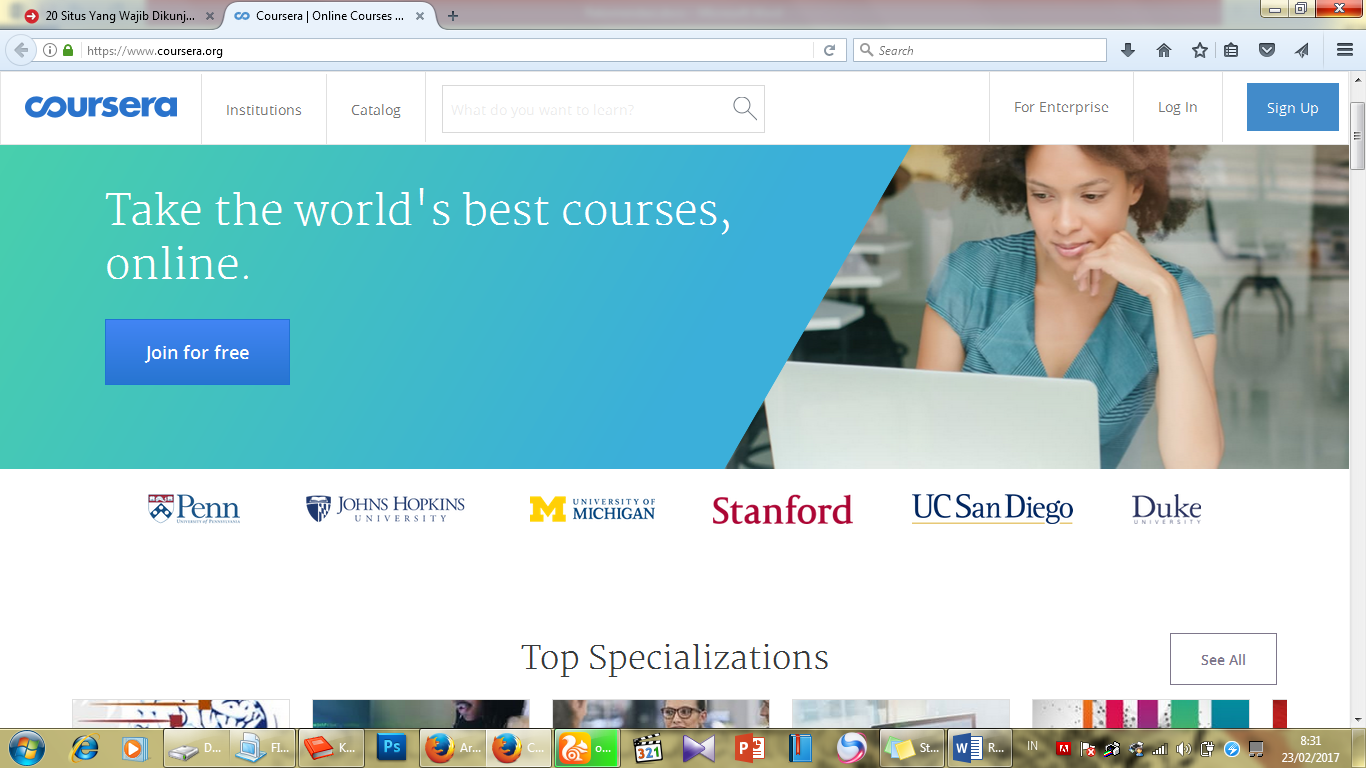Bookmark this page with star icon
The image size is (1366, 768).
coord(1200,50)
